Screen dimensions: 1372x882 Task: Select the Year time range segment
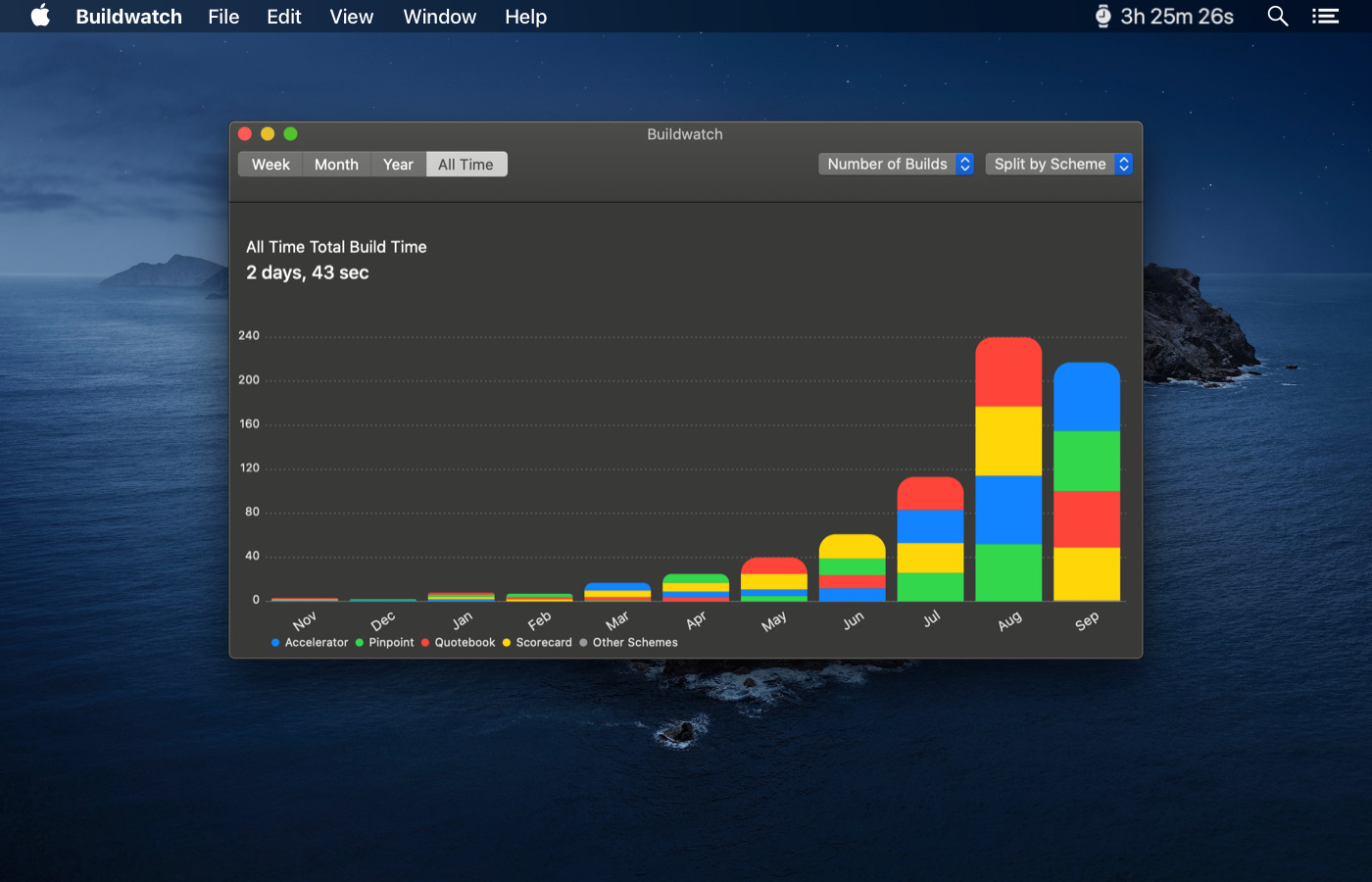tap(398, 165)
